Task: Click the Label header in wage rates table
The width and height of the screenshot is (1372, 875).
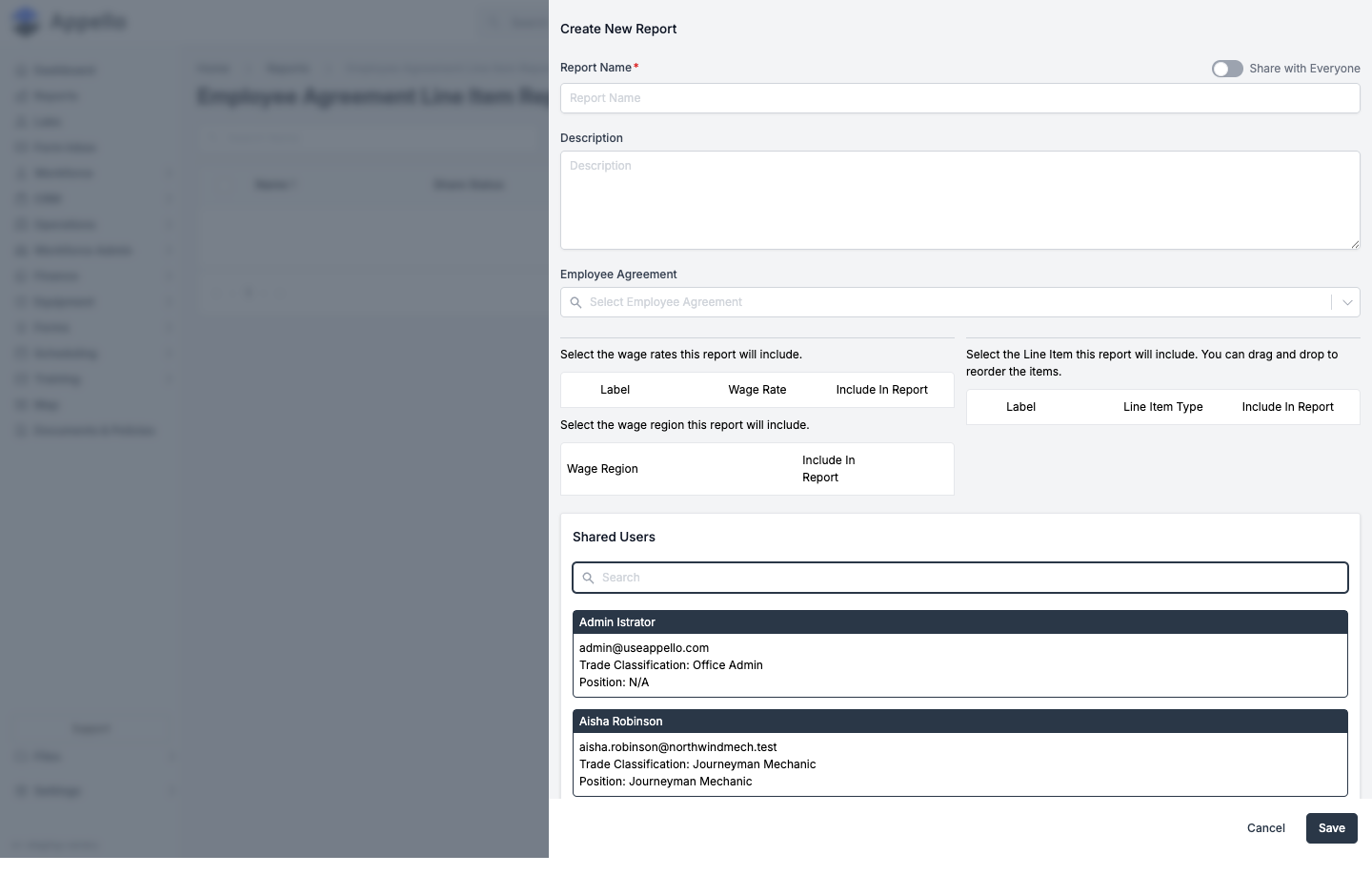Action: [615, 390]
